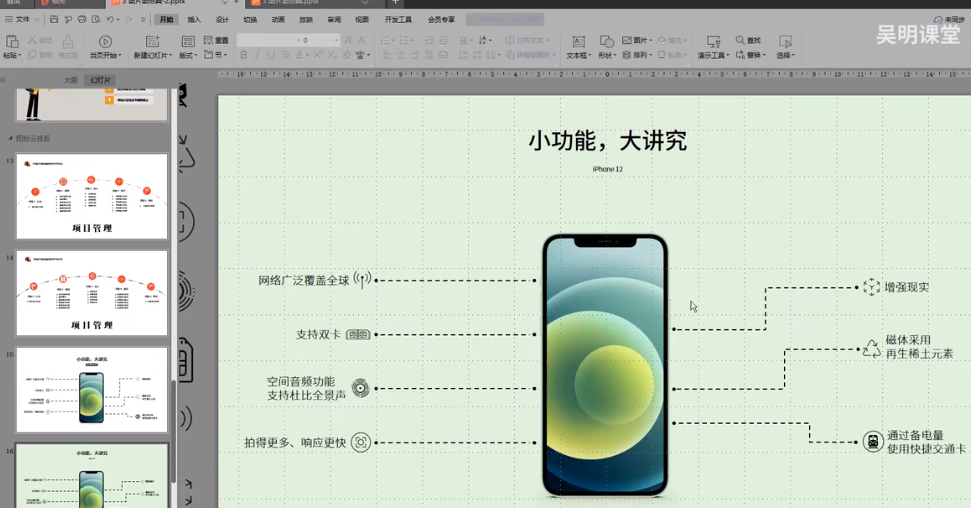Click the cloud not-synced (未同步) icon
The width and height of the screenshot is (971, 508).
click(938, 19)
